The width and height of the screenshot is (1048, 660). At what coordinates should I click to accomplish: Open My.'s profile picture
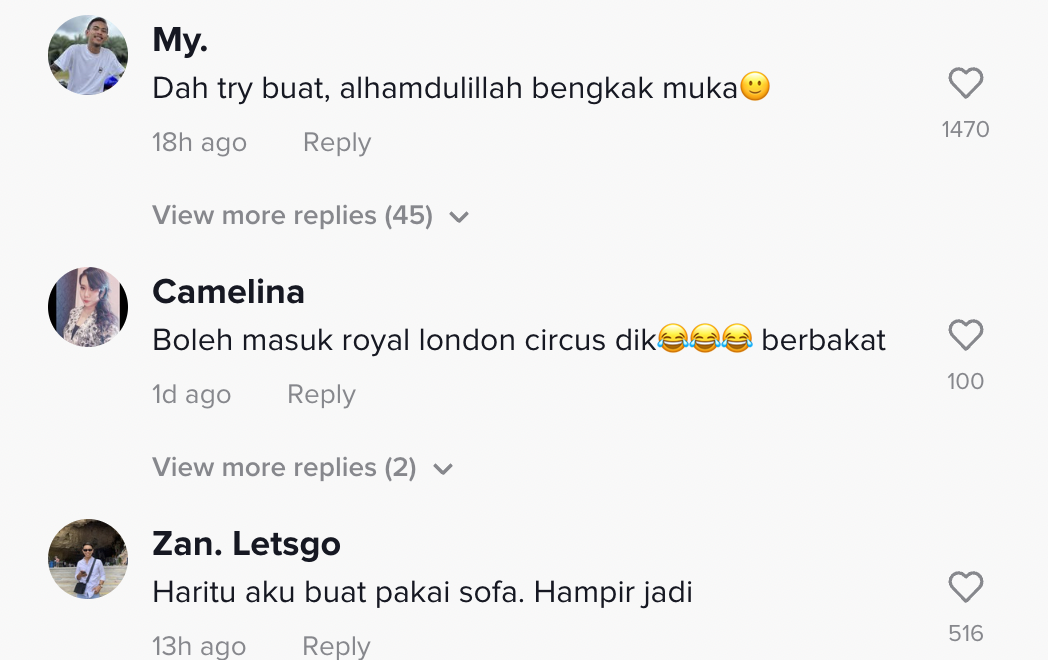pyautogui.click(x=88, y=55)
